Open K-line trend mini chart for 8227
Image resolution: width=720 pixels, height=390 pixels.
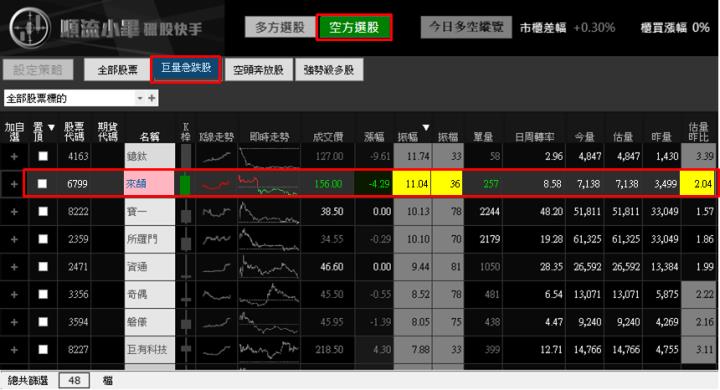(x=216, y=350)
